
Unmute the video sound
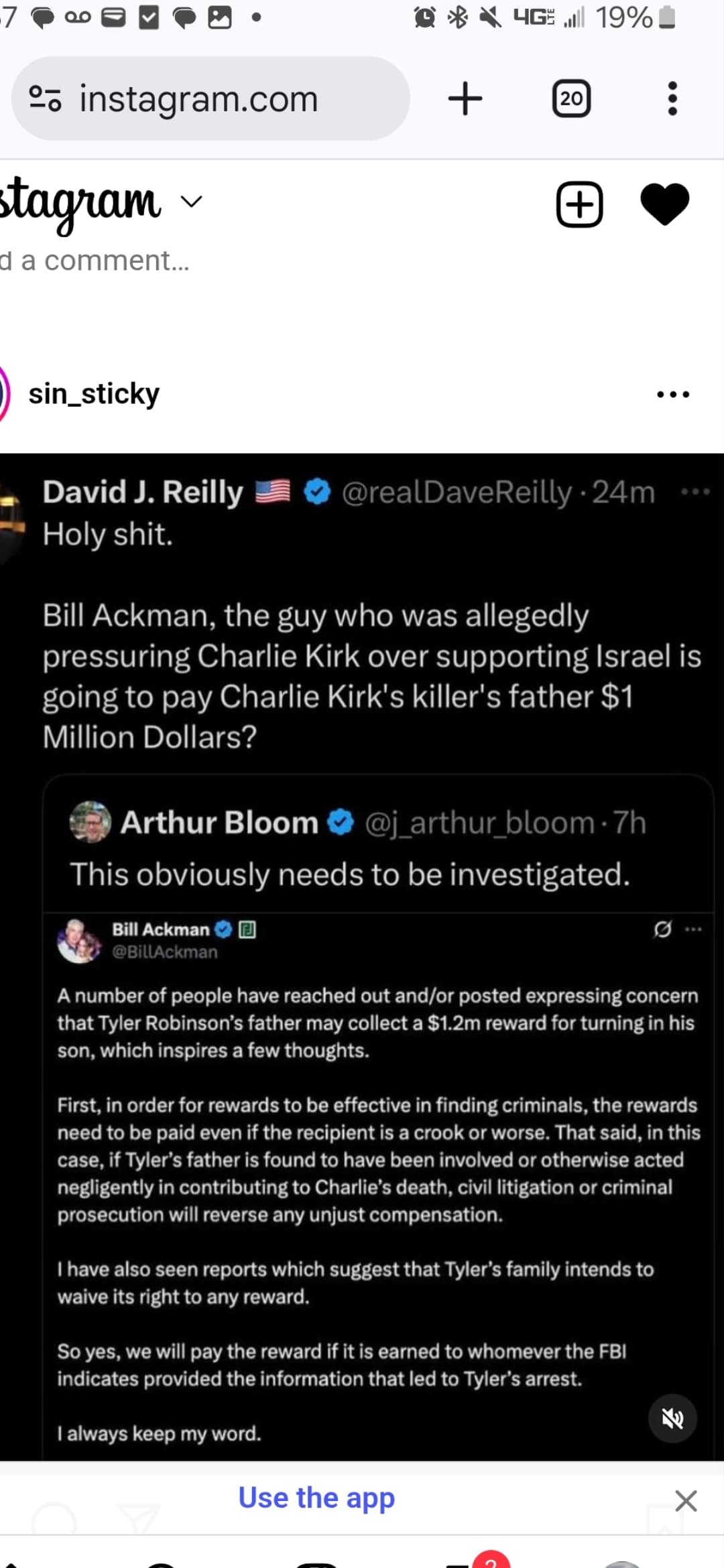[672, 1419]
